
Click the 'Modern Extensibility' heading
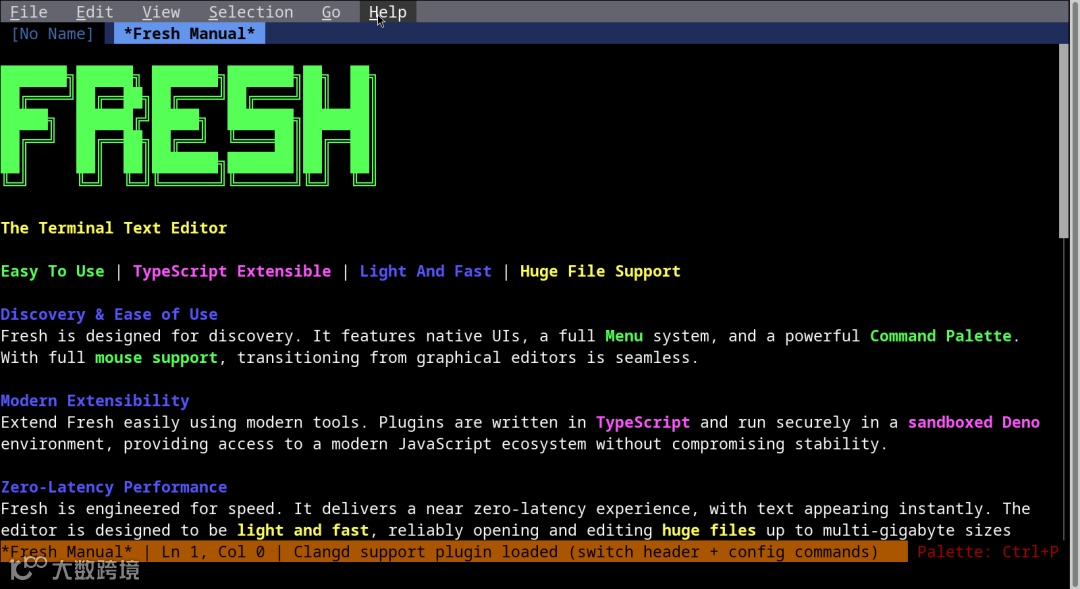point(95,401)
